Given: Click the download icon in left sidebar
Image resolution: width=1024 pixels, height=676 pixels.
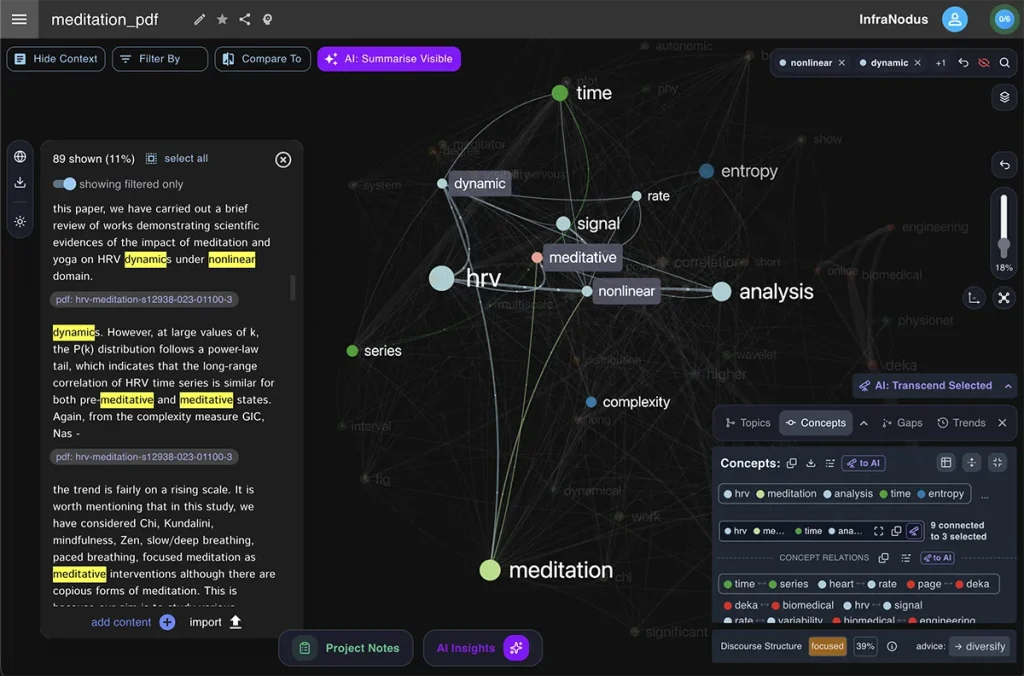Looking at the screenshot, I should tap(20, 183).
